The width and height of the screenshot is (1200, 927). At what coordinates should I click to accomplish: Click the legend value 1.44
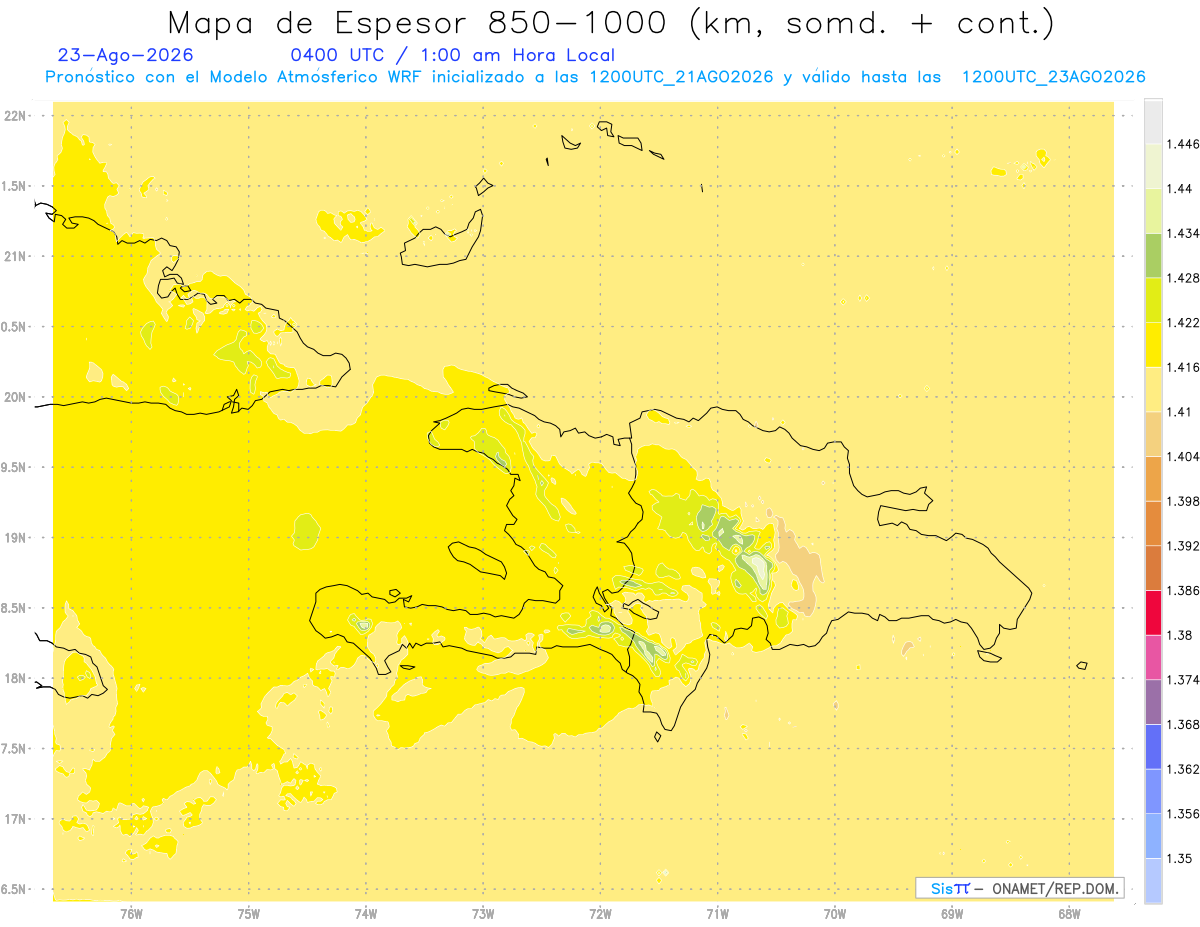pos(1180,189)
